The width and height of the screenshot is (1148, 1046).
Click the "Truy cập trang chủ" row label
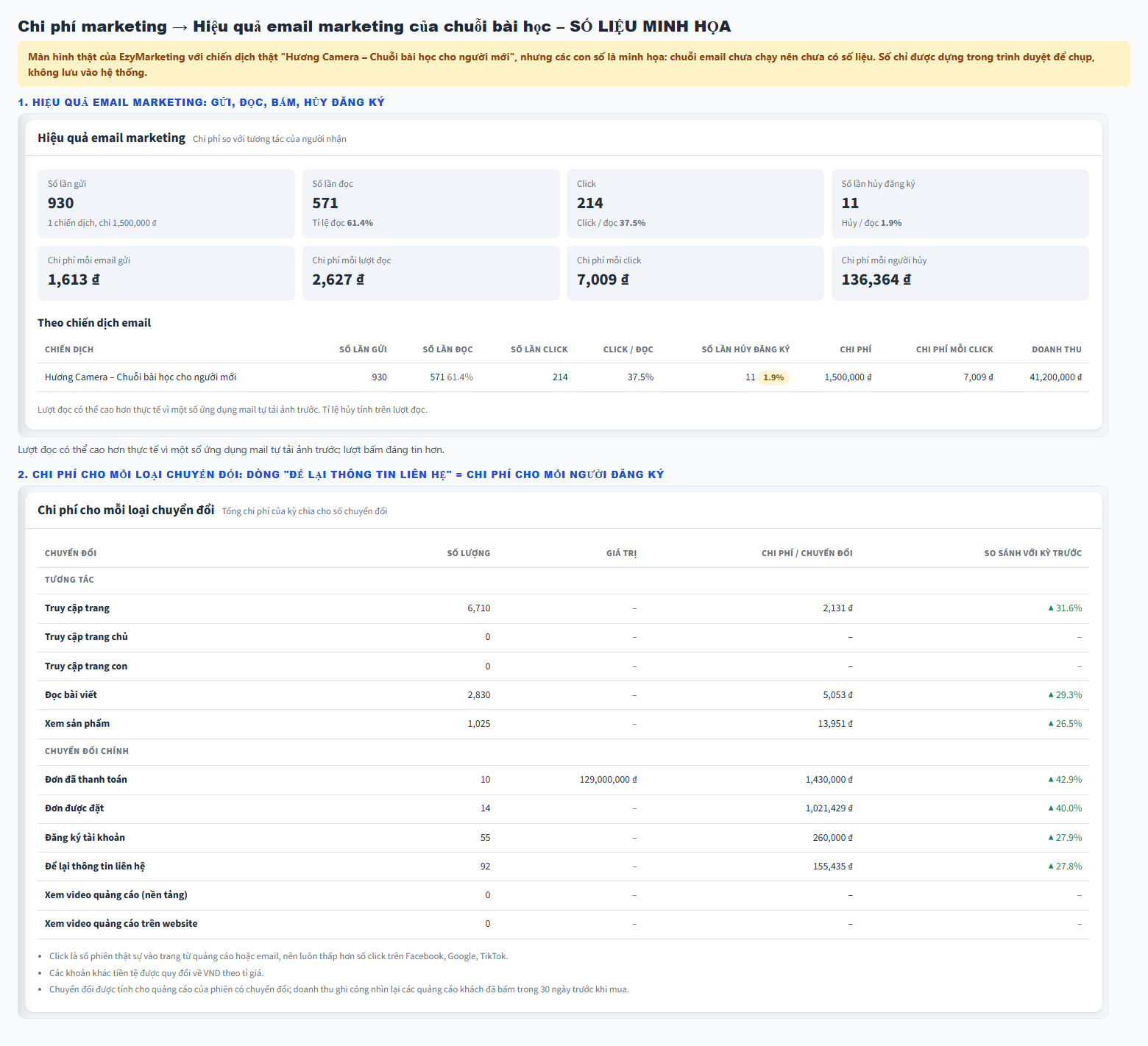(86, 637)
